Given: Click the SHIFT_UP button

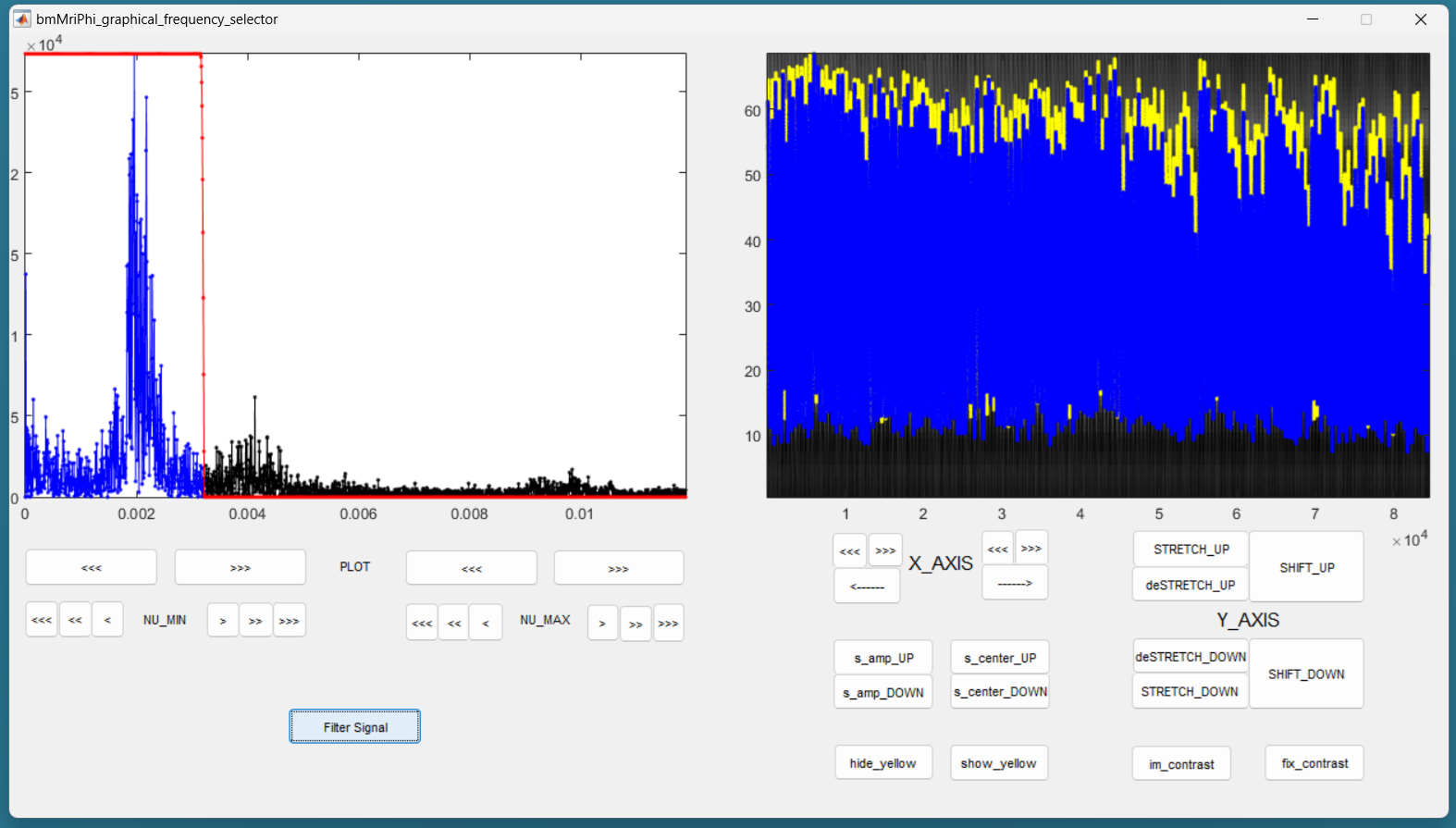Looking at the screenshot, I should 1306,567.
